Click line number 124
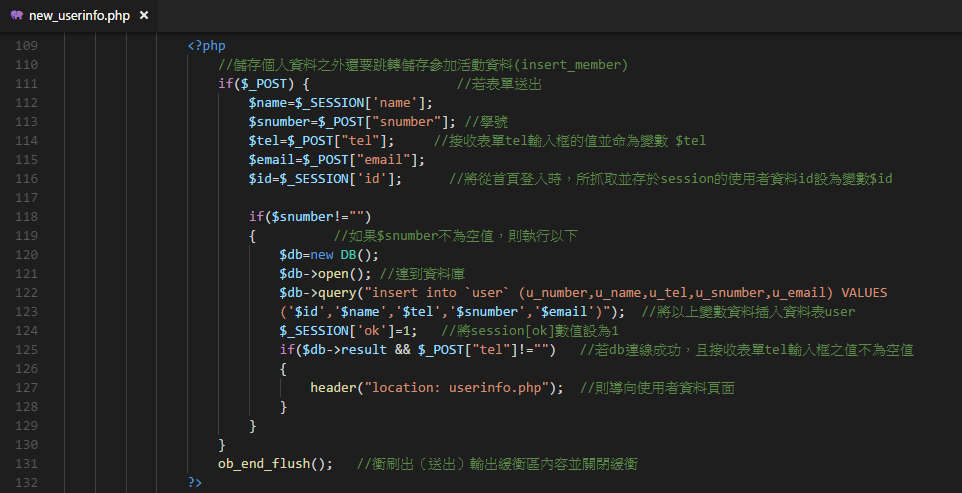This screenshot has width=962, height=493. pyautogui.click(x=26, y=331)
